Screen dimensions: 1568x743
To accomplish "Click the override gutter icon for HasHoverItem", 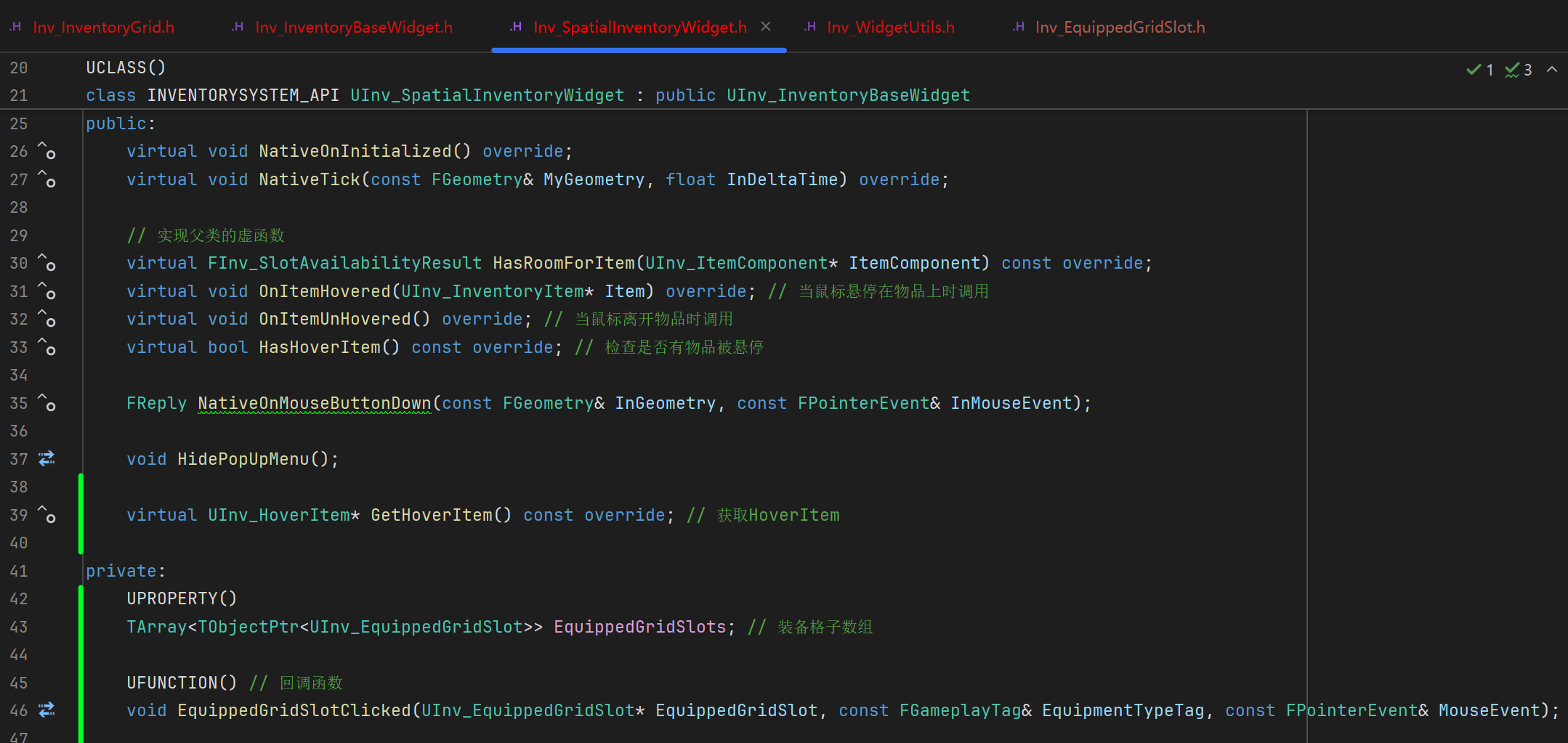I will [x=47, y=346].
